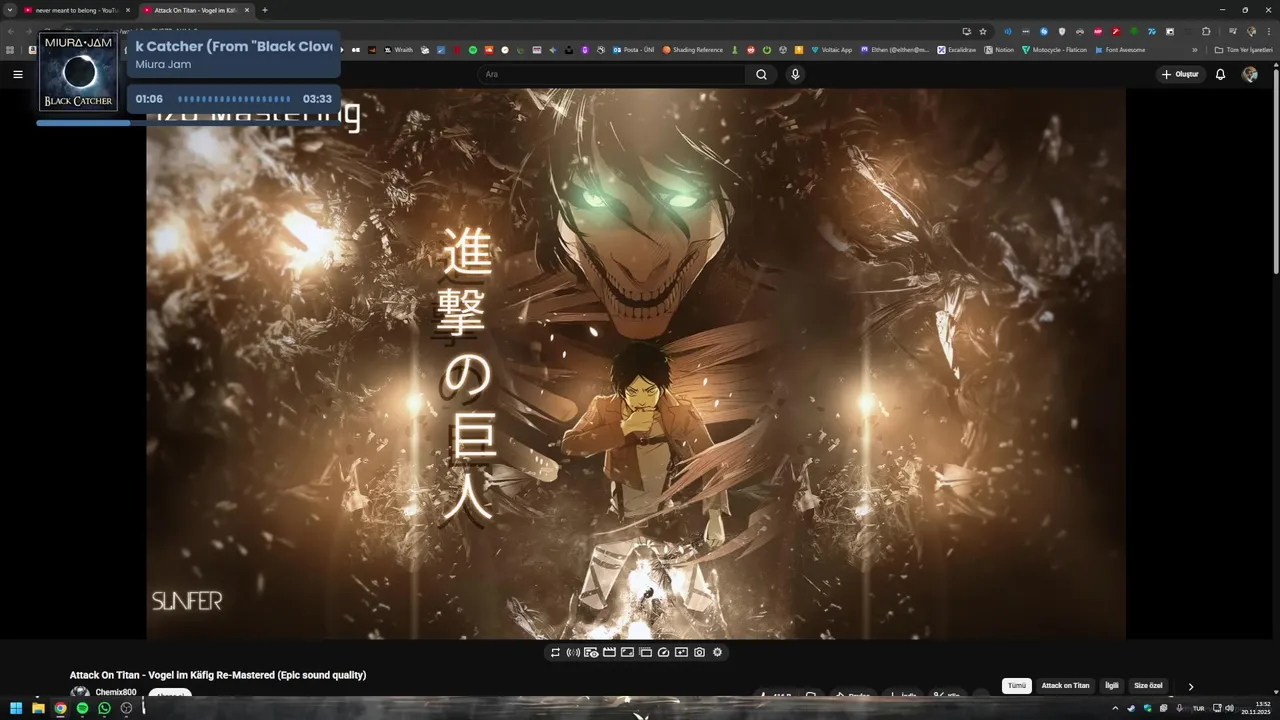Viewport: 1280px width, 720px height.
Task: Click the Miura Jam artist name in overlay
Action: (x=163, y=64)
